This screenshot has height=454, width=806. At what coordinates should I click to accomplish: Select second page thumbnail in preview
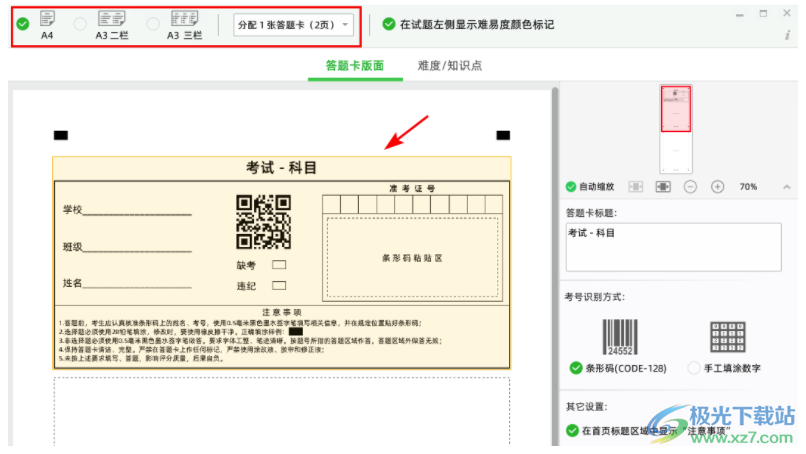coord(676,152)
